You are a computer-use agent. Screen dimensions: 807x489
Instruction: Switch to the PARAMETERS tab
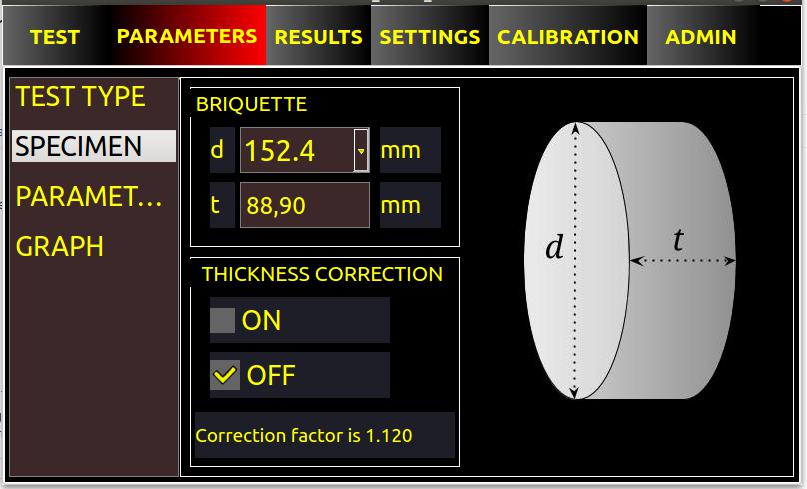coord(186,36)
